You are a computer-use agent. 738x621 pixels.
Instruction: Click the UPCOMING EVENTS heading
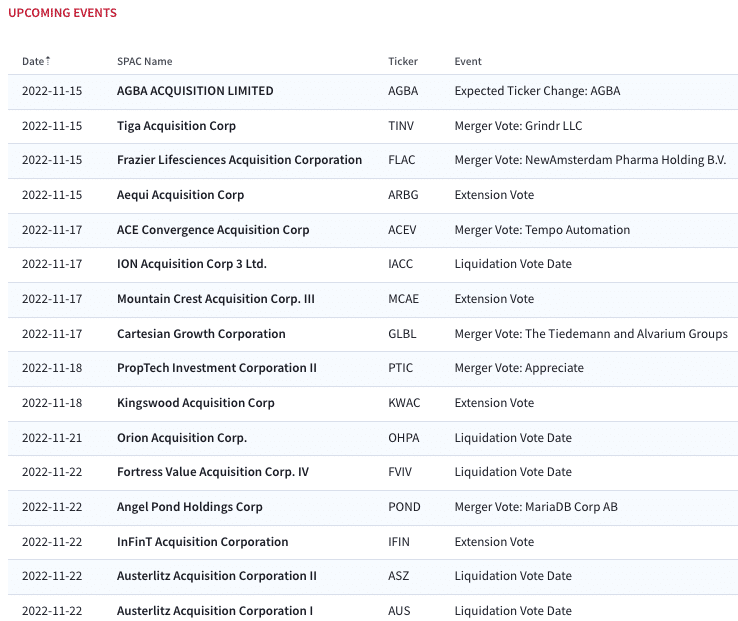coord(63,13)
